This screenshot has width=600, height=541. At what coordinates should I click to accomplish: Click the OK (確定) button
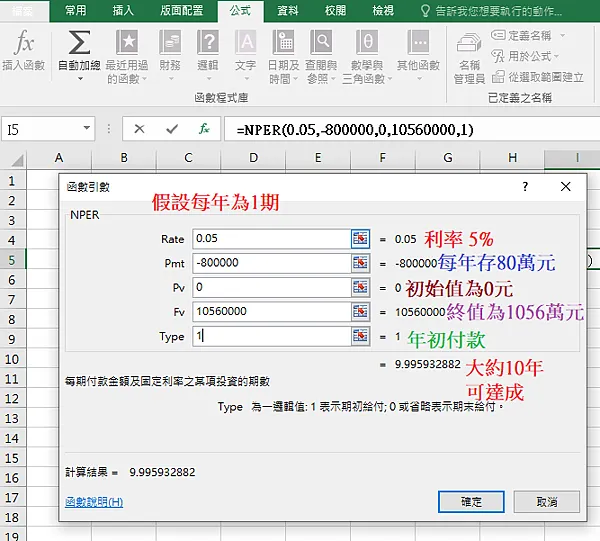471,502
